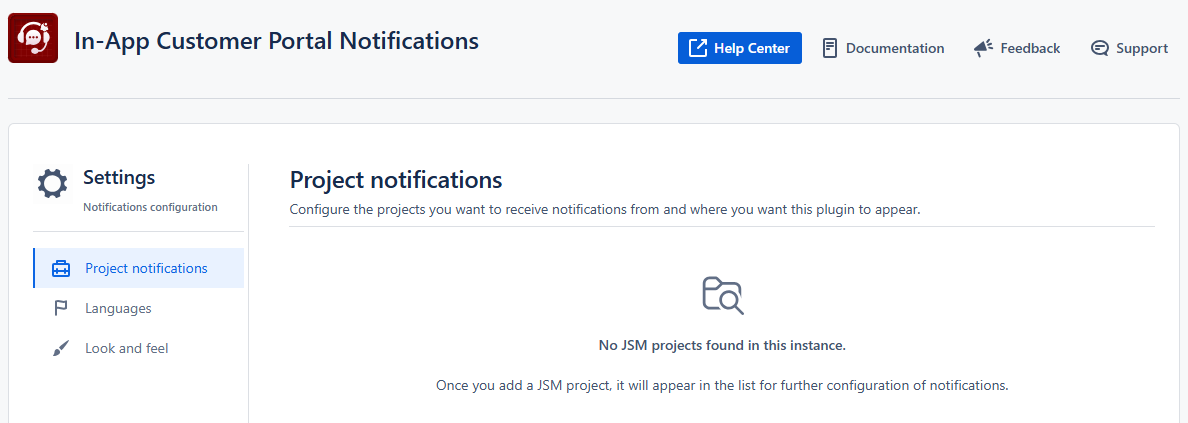Open the Documentation link
This screenshot has height=423, width=1188.
click(x=883, y=49)
